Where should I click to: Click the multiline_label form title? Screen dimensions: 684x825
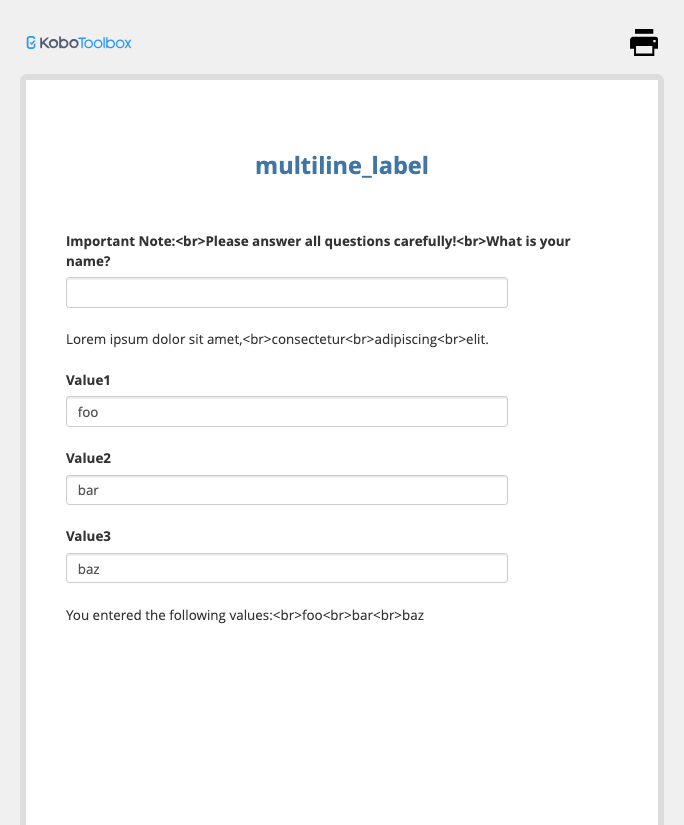pos(342,166)
